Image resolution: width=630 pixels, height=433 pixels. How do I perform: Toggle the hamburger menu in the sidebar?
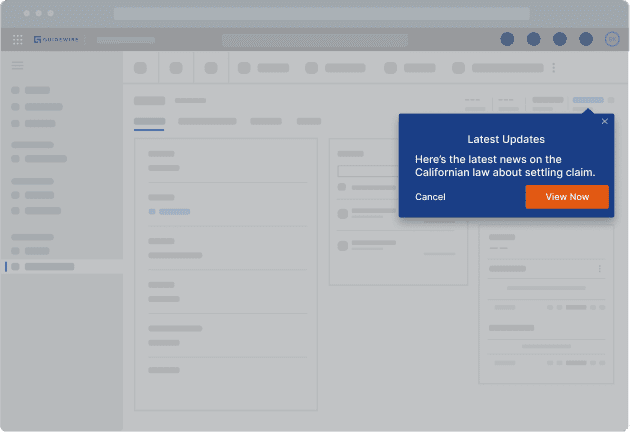(x=17, y=65)
